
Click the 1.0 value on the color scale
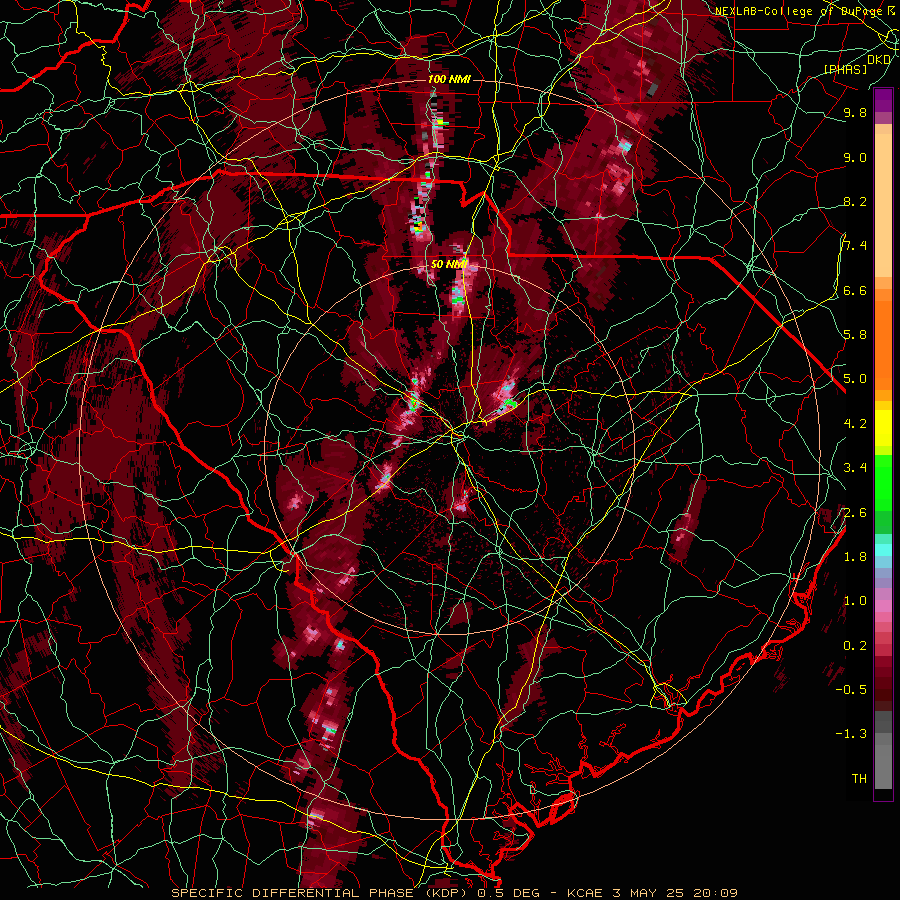click(855, 601)
